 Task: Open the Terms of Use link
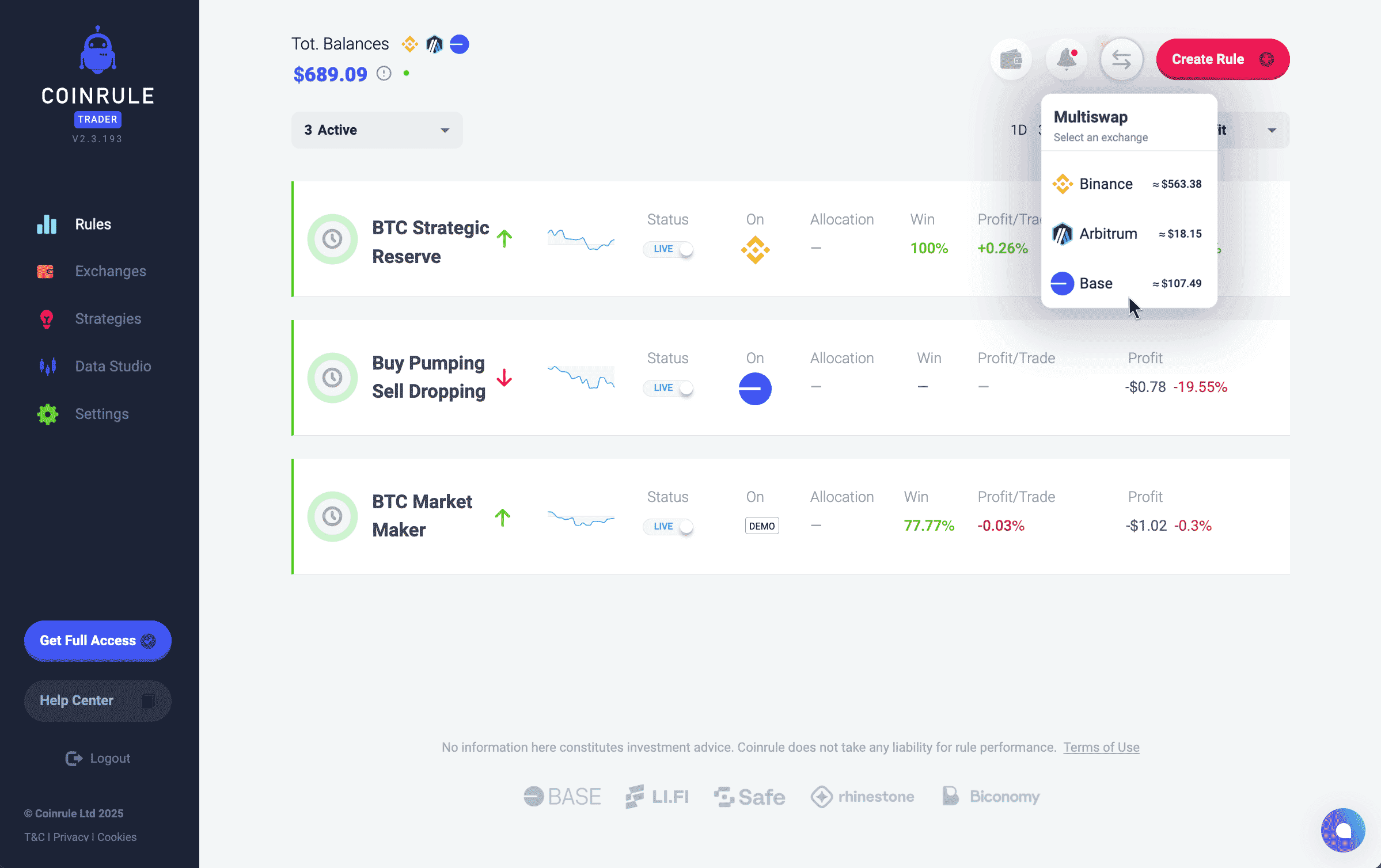click(1101, 747)
